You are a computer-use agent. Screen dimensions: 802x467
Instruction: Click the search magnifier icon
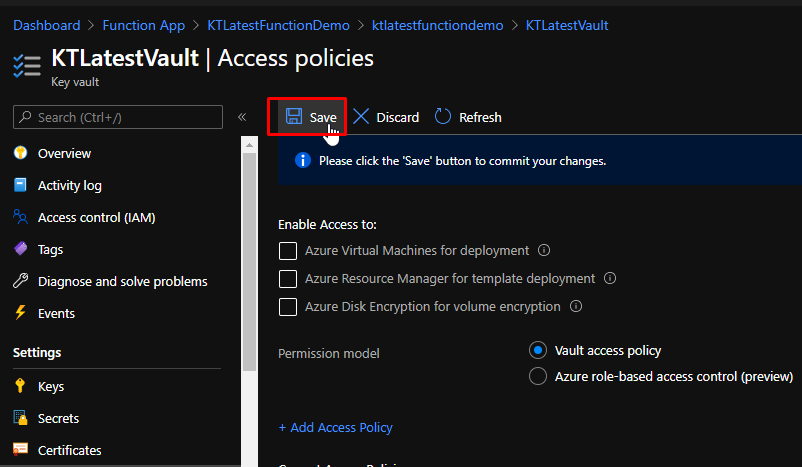click(x=25, y=117)
